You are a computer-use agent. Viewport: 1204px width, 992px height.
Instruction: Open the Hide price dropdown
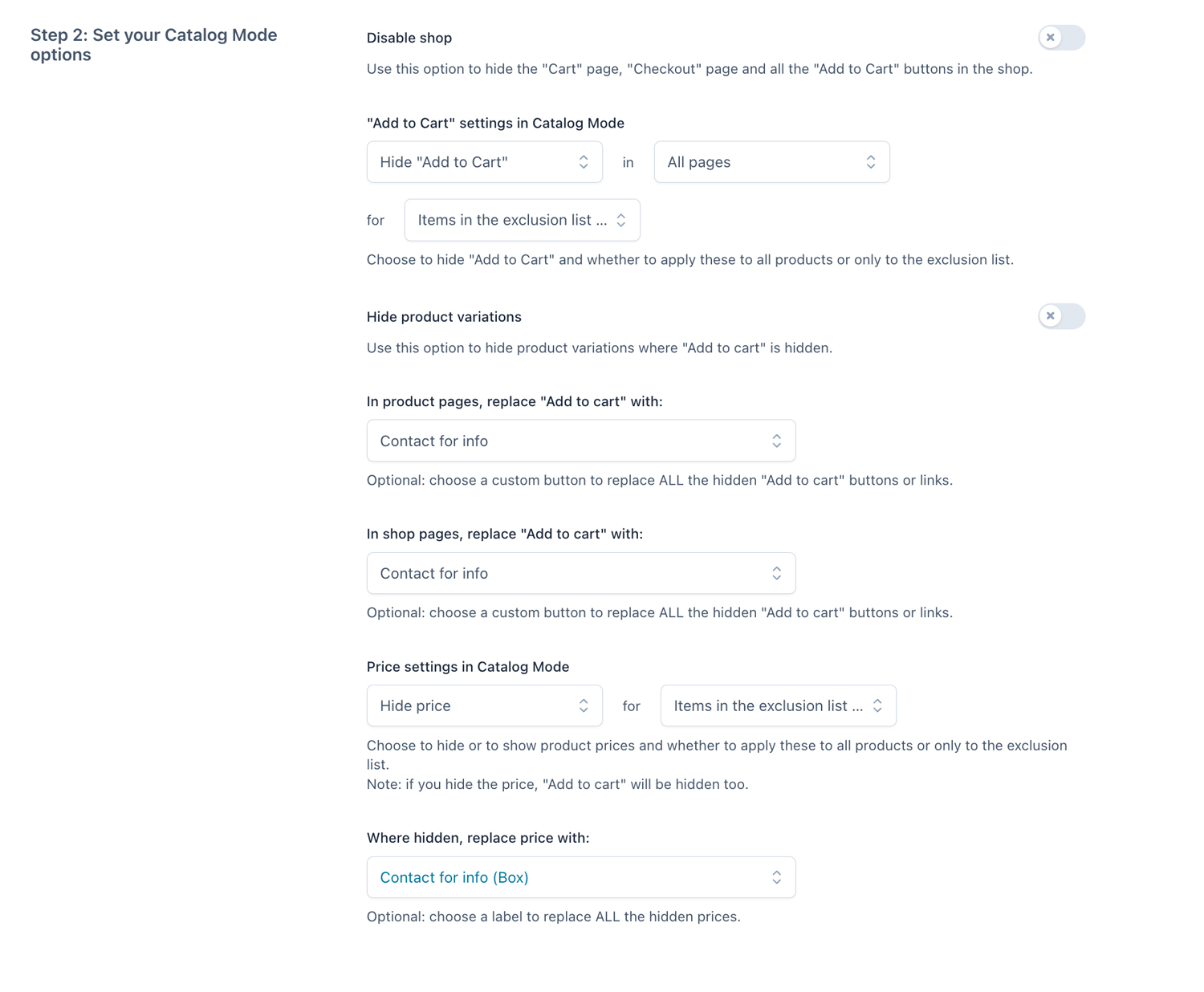(484, 705)
